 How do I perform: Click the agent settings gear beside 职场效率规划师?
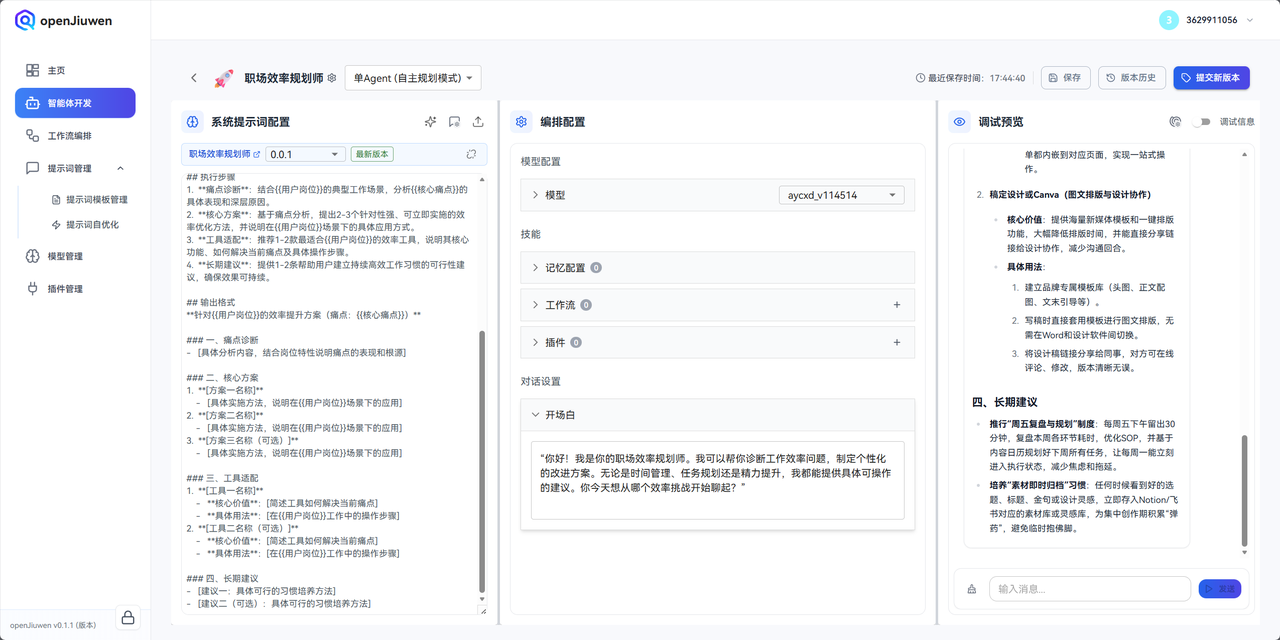tap(330, 77)
